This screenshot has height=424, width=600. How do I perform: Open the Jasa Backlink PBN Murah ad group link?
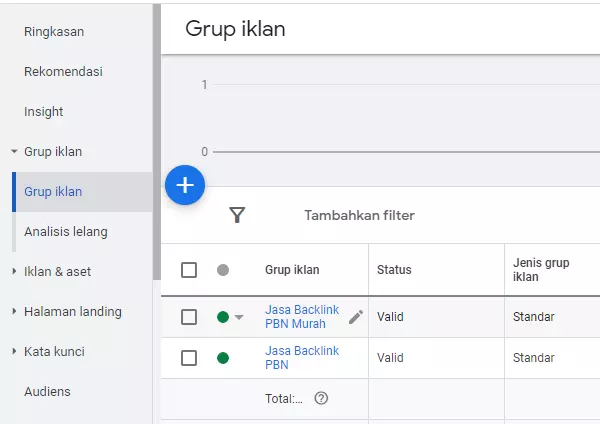[302, 317]
